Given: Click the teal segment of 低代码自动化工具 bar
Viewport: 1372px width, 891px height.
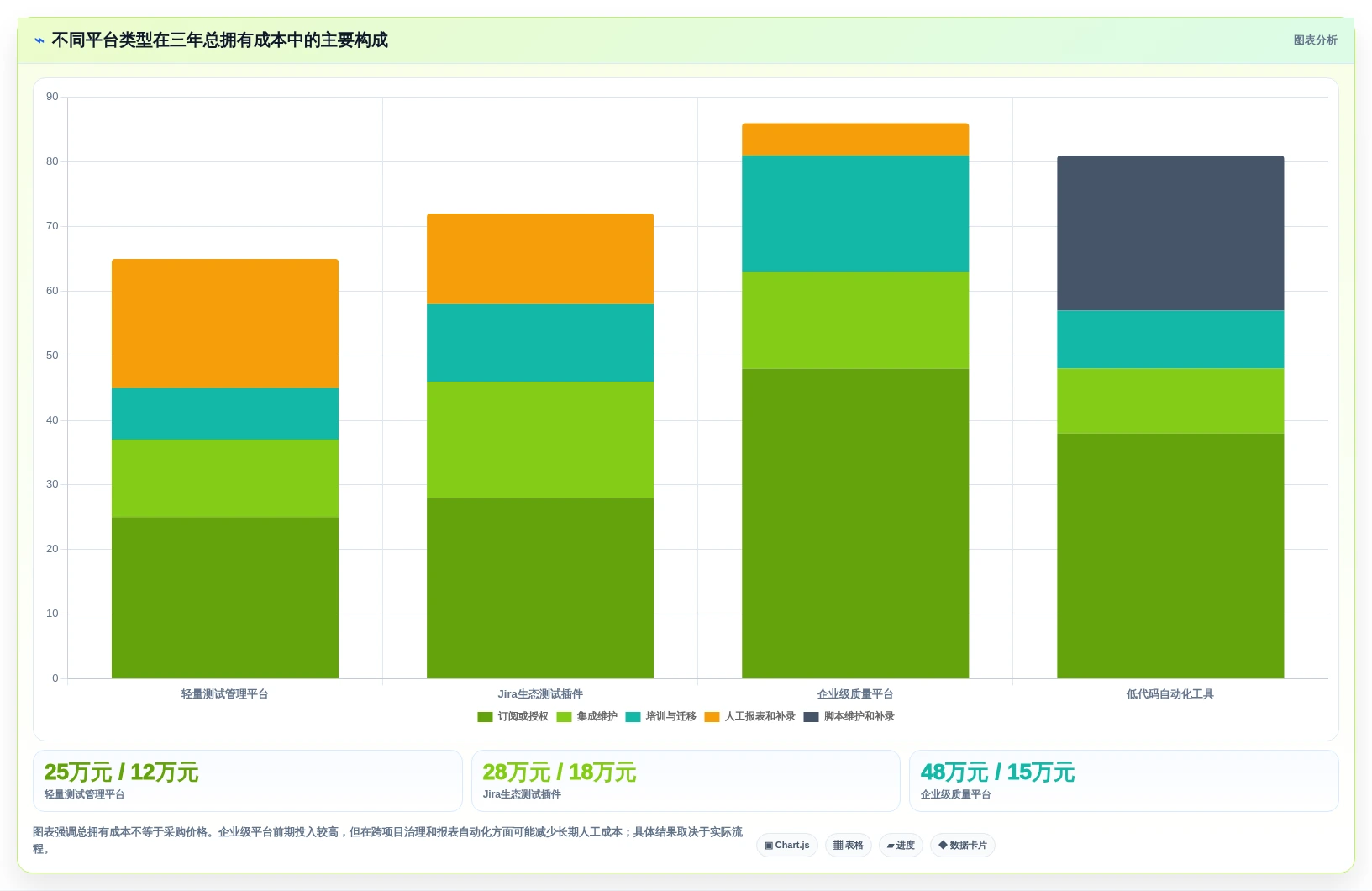Looking at the screenshot, I should click(1170, 340).
